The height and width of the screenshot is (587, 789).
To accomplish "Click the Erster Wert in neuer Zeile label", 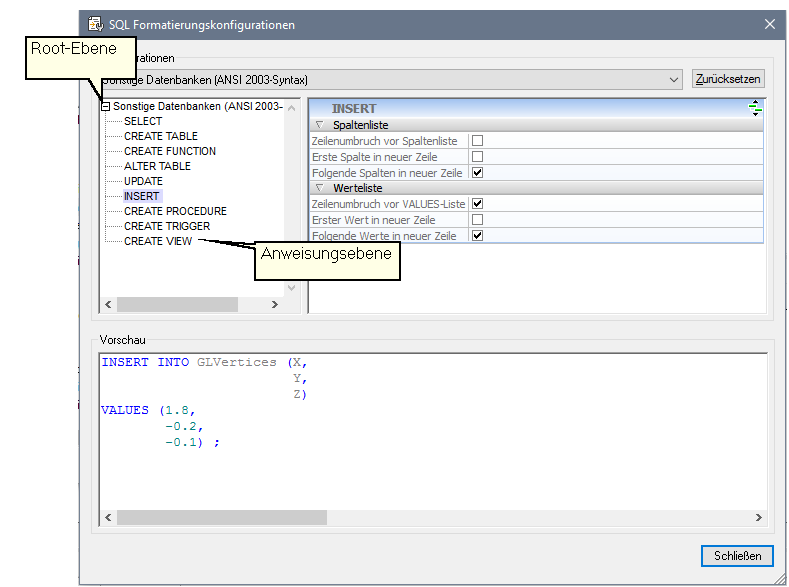I will 373,220.
